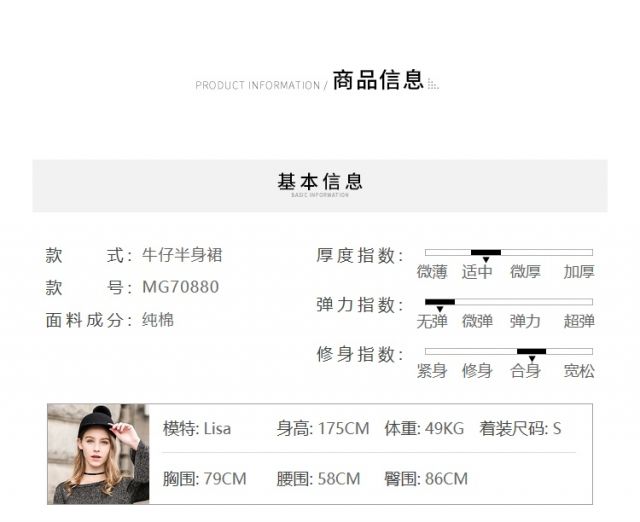This screenshot has width=640, height=522.
Task: Pick the 紧身 fit label
Action: pyautogui.click(x=432, y=371)
